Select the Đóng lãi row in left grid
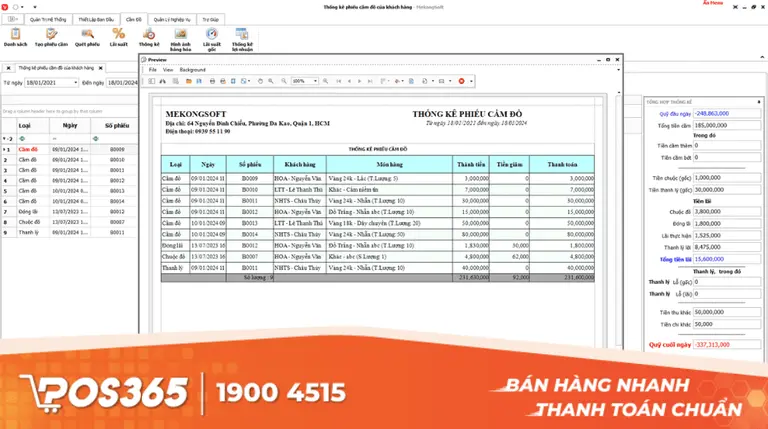The width and height of the screenshot is (768, 429). [x=70, y=212]
